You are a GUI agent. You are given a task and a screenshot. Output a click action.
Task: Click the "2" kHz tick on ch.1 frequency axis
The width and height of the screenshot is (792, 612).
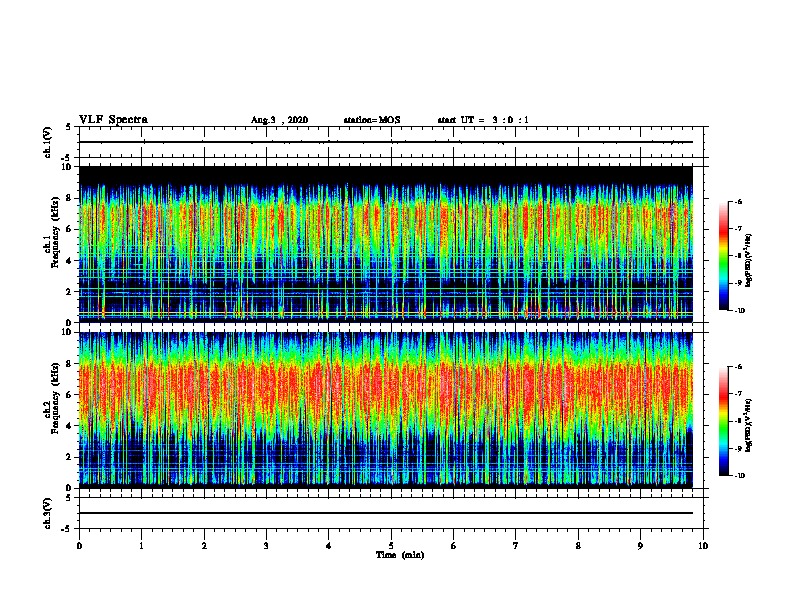coord(69,291)
